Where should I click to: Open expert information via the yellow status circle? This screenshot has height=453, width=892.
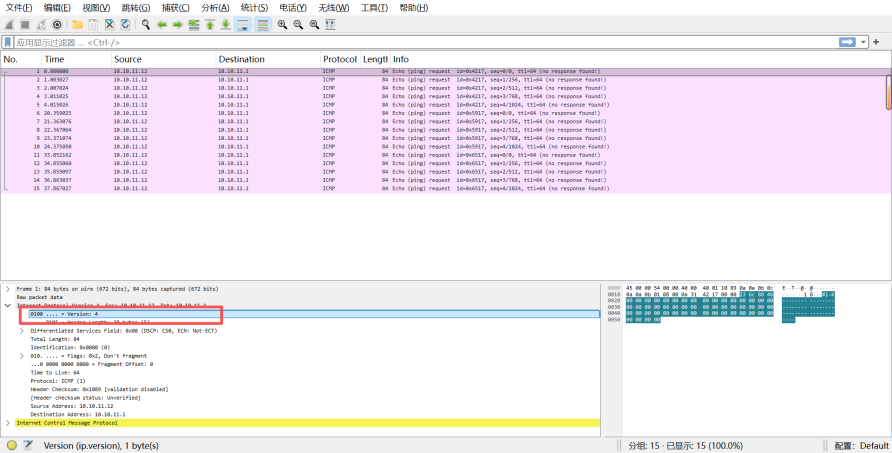(12, 445)
